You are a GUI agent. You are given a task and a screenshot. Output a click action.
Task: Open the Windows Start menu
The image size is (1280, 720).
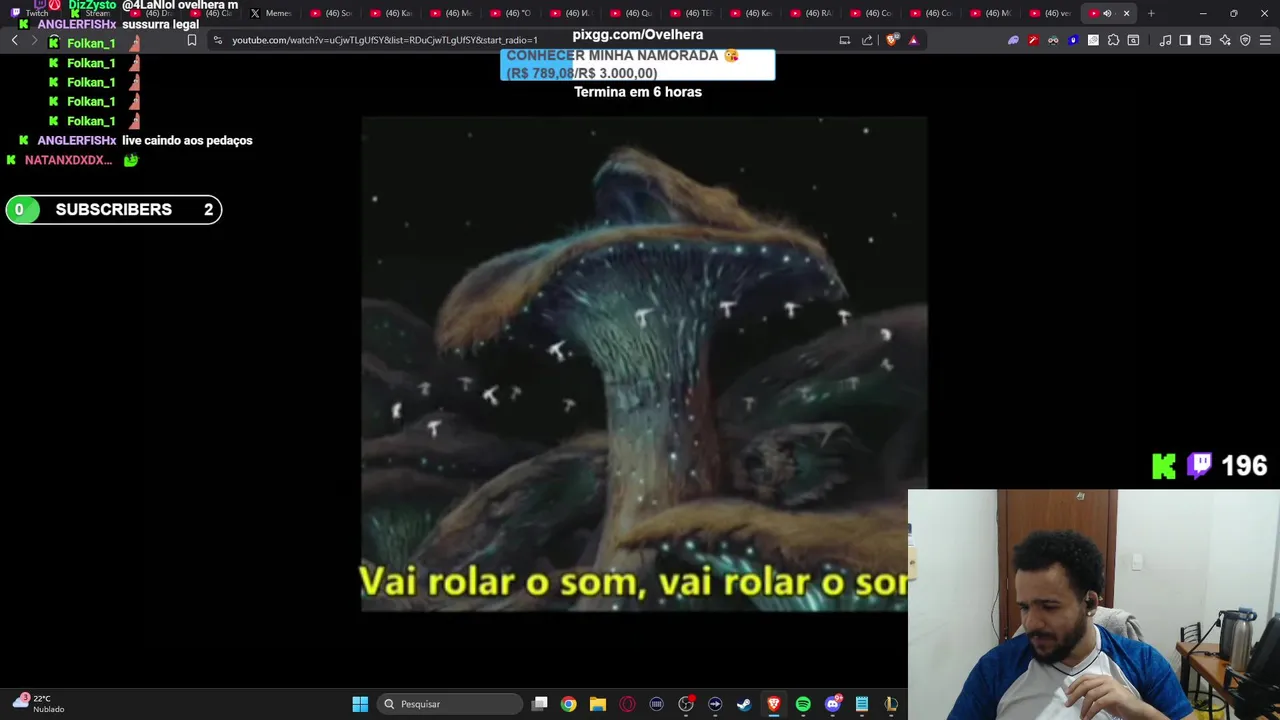click(360, 704)
